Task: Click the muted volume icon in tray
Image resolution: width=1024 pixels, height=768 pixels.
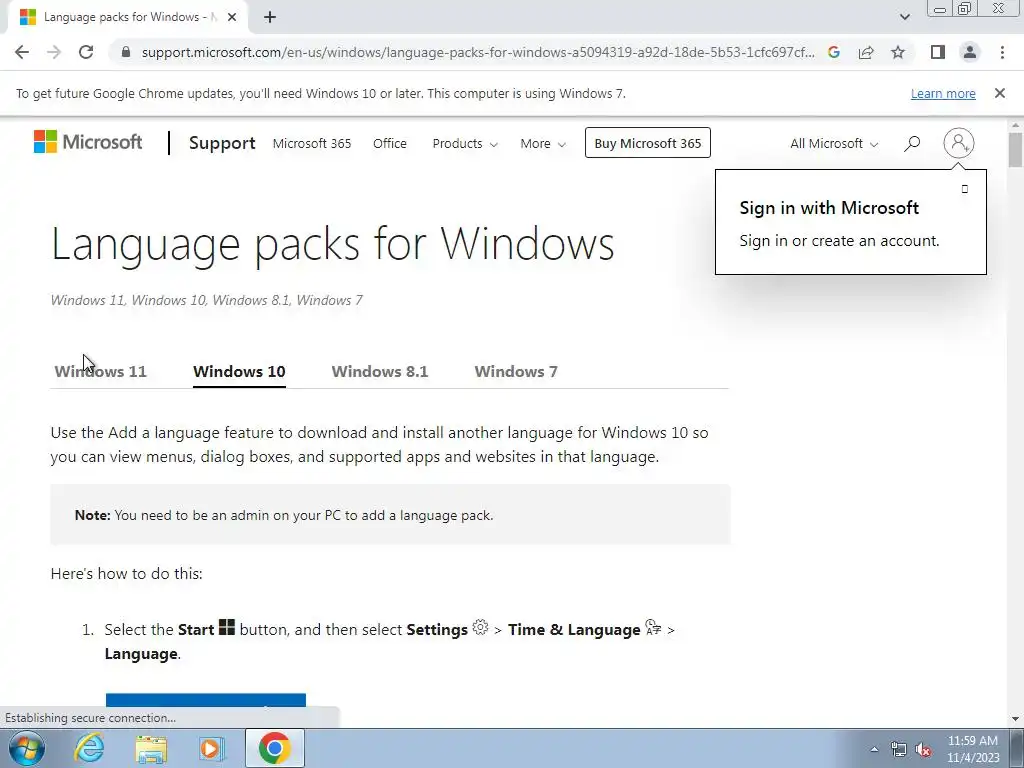Action: coord(923,750)
